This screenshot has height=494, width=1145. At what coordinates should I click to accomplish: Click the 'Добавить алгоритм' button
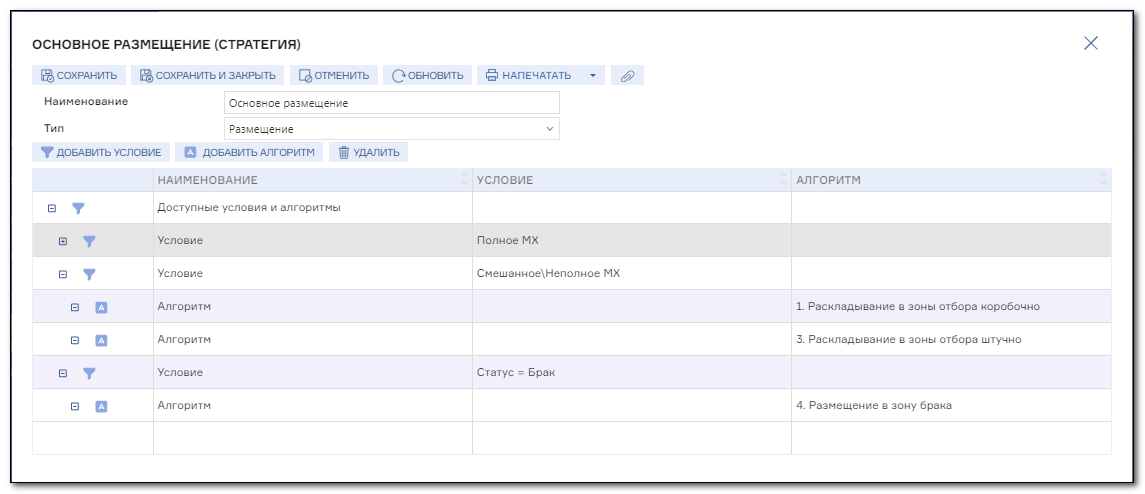pyautogui.click(x=248, y=152)
